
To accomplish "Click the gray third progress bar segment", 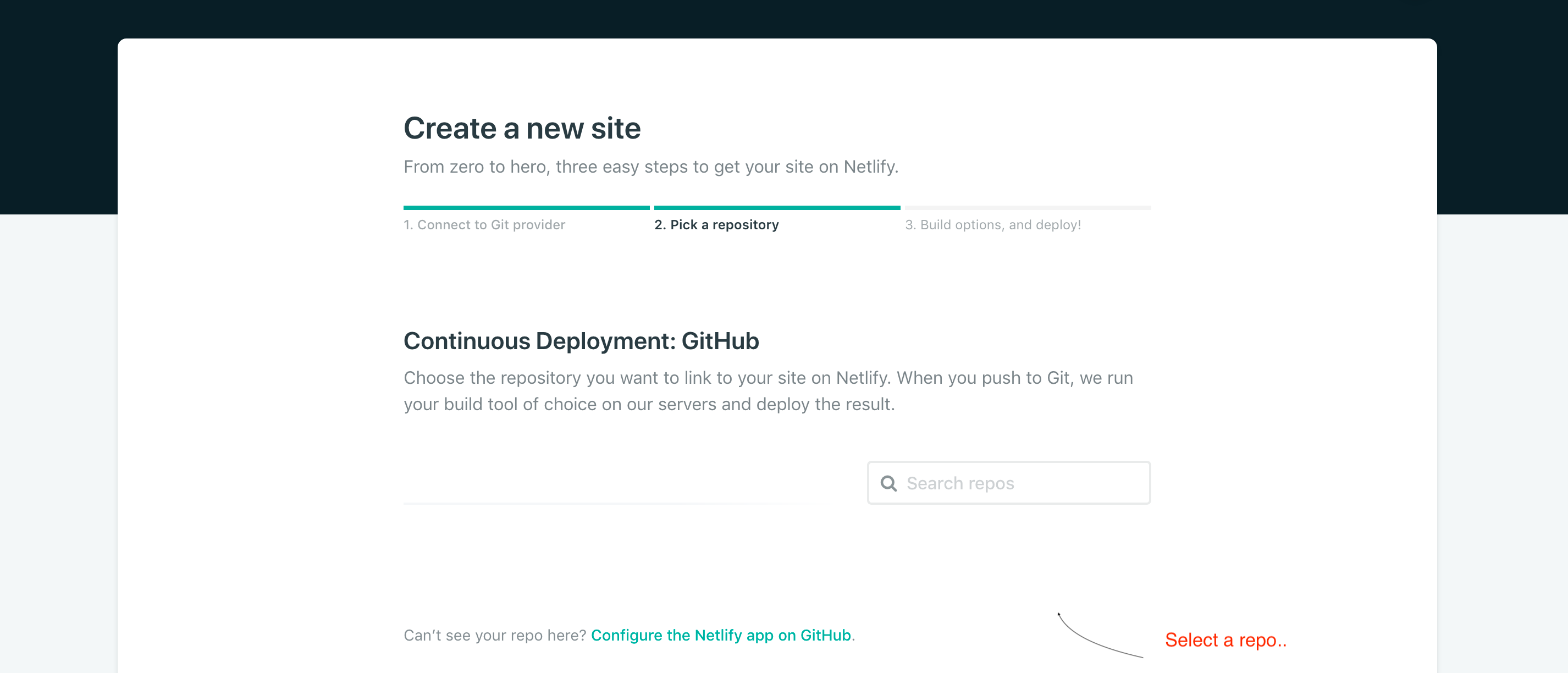I will point(1028,207).
